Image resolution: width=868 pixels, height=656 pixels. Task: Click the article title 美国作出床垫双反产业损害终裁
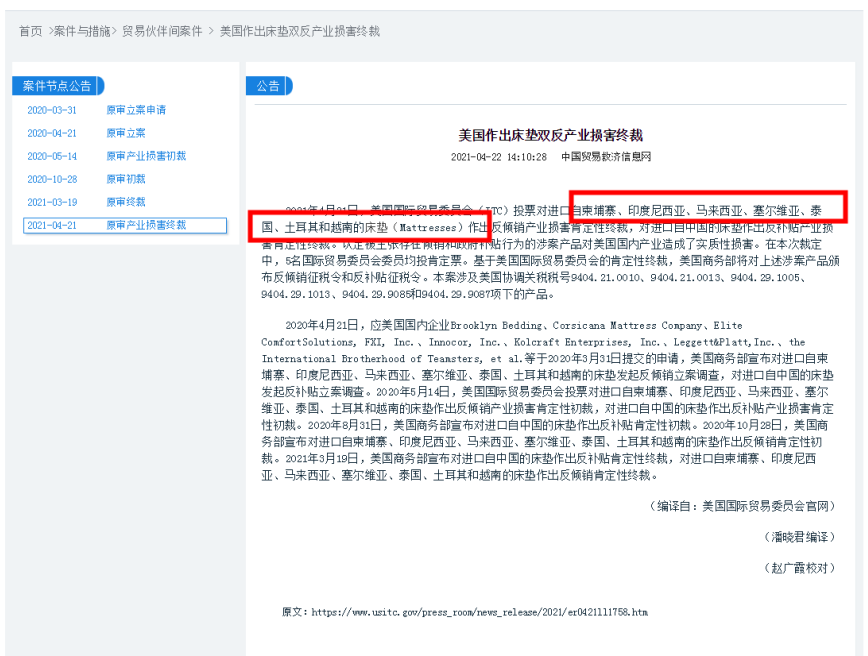click(551, 136)
